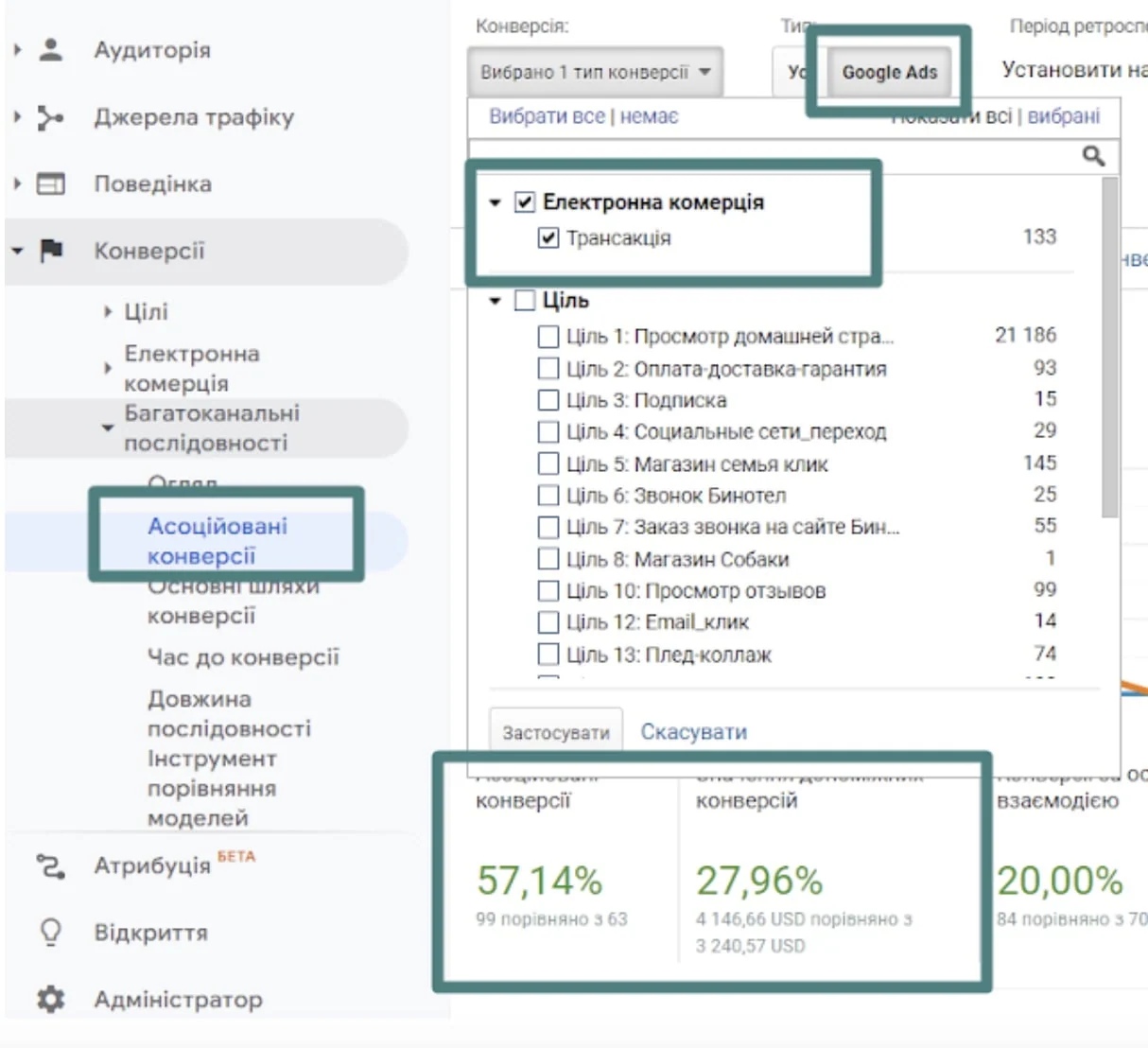Image resolution: width=1148 pixels, height=1048 pixels.
Task: Collapse the Конверсії section arrow
Action: [17, 252]
